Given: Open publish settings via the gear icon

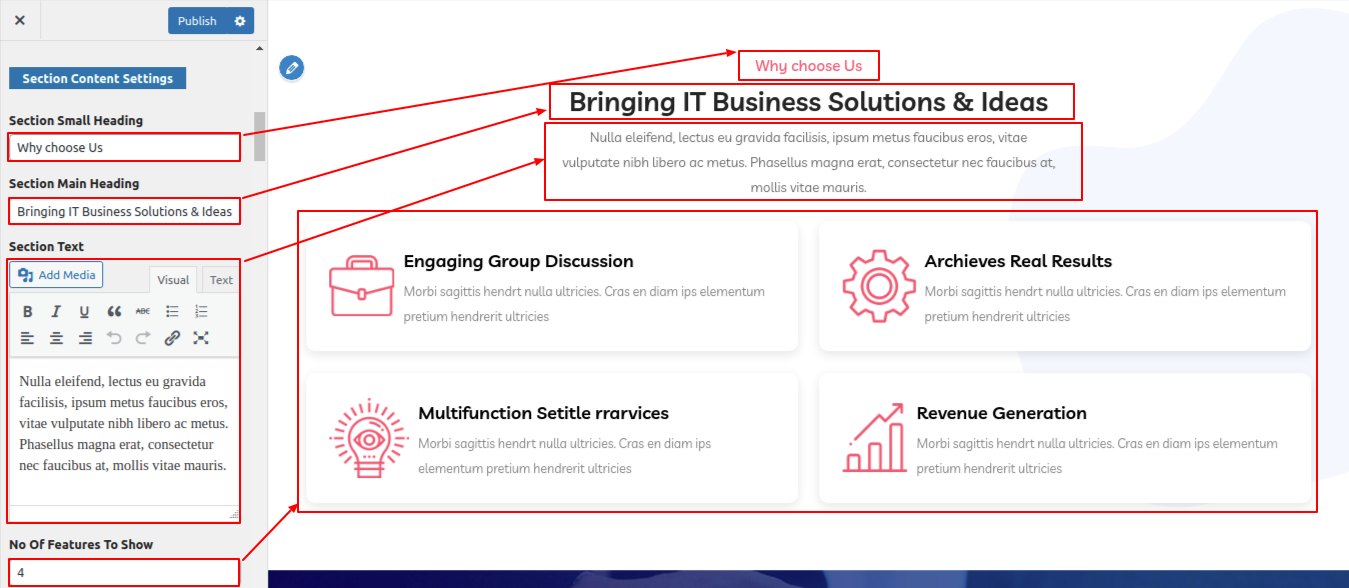Looking at the screenshot, I should (239, 21).
